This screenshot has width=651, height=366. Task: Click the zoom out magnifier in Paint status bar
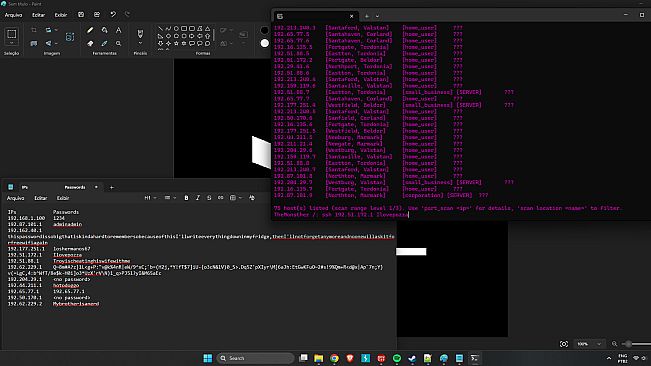point(614,344)
